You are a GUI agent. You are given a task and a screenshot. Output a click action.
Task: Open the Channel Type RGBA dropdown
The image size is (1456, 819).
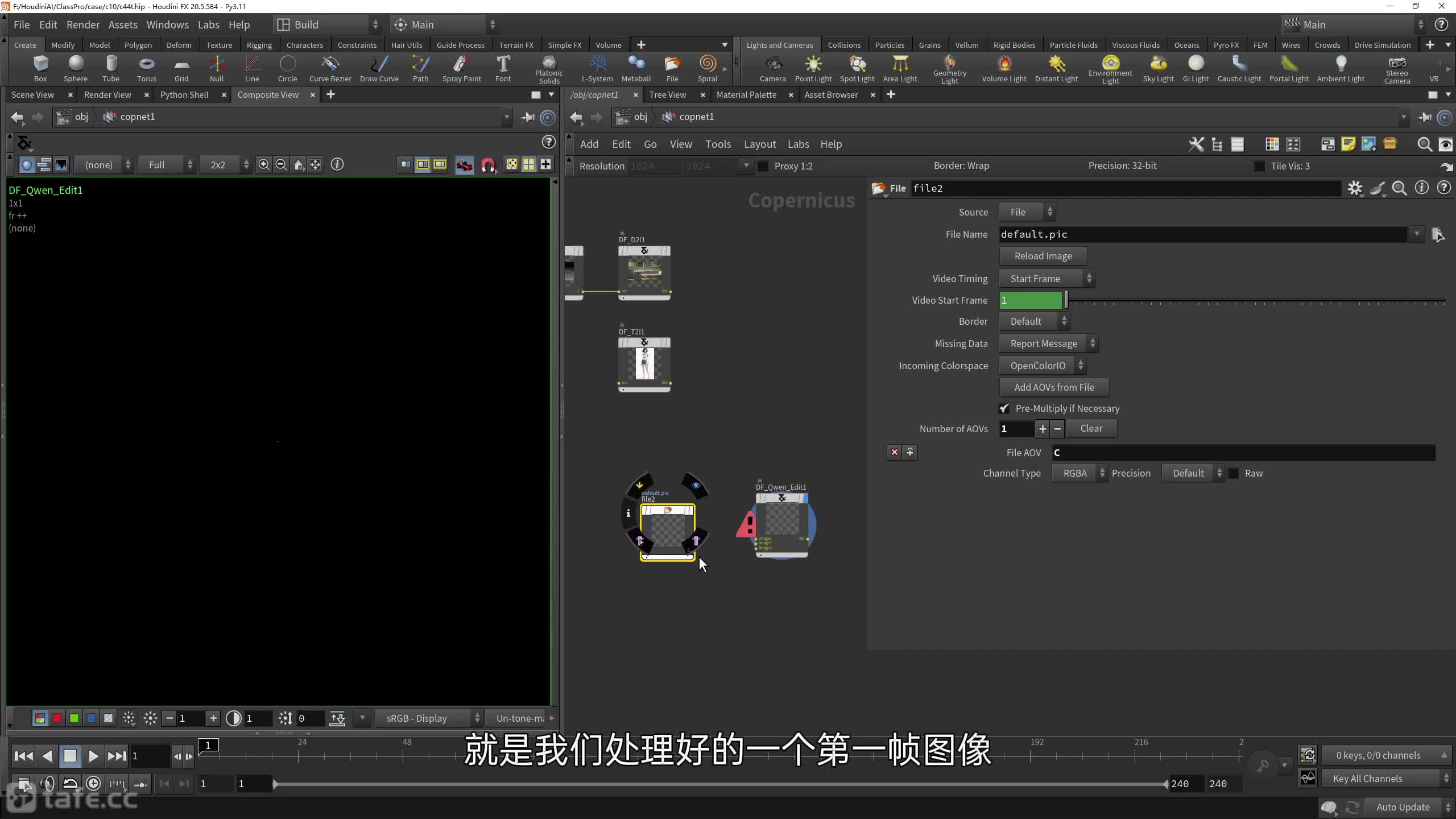point(1079,473)
